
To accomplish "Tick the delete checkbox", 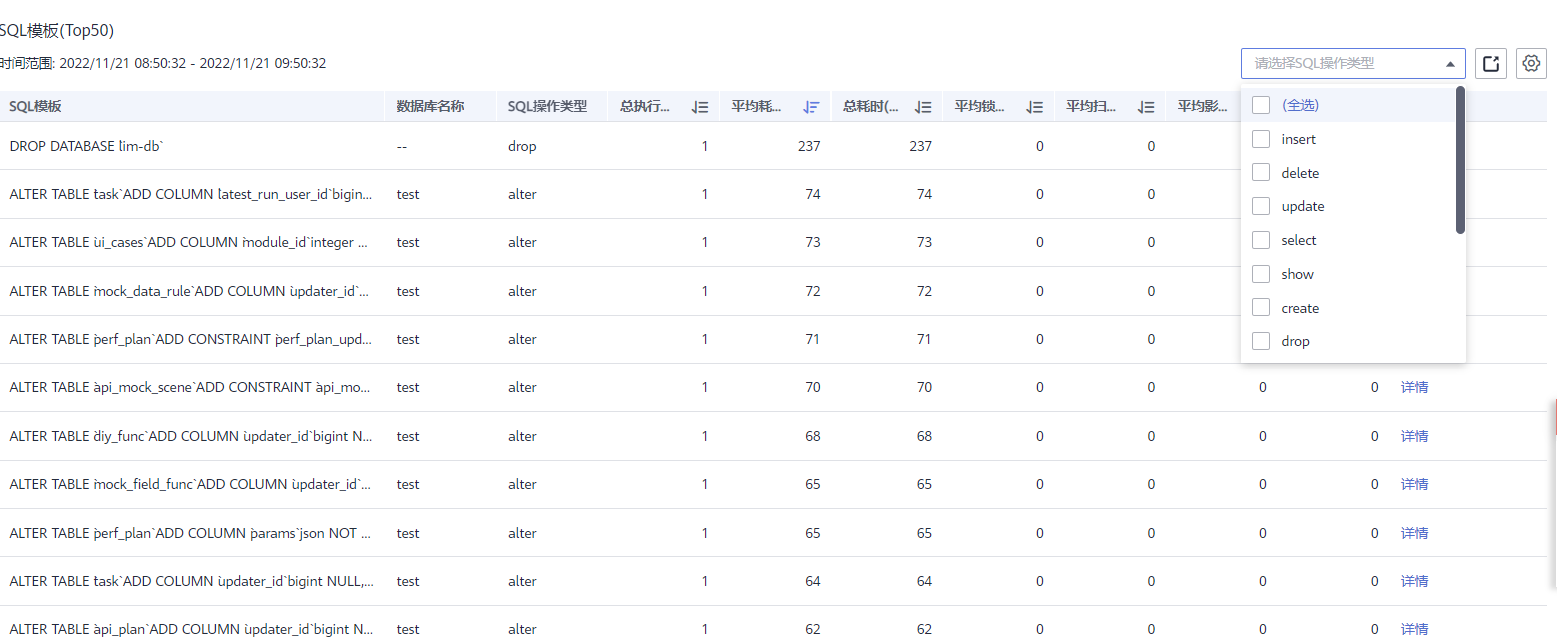I will [x=1261, y=173].
